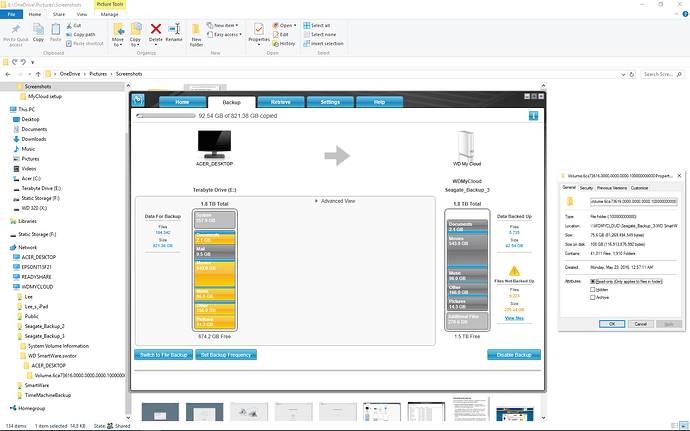Click Invert selection in the ribbon
690x431 pixels.
323,44
